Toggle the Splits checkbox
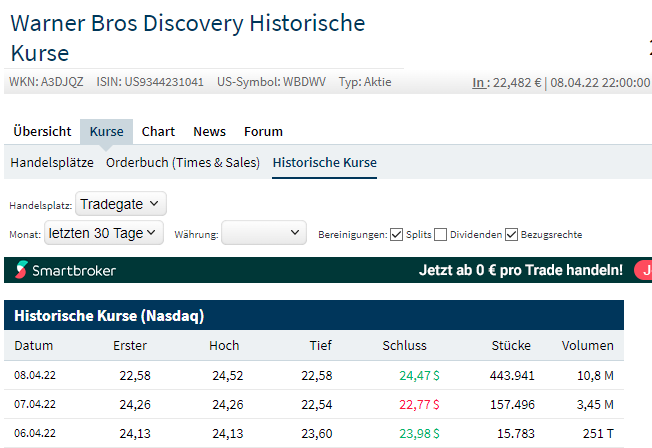 (x=396, y=235)
